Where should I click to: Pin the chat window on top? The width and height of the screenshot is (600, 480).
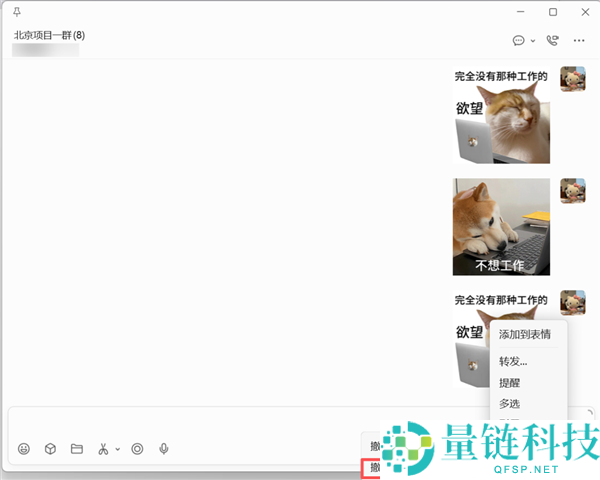pyautogui.click(x=17, y=12)
